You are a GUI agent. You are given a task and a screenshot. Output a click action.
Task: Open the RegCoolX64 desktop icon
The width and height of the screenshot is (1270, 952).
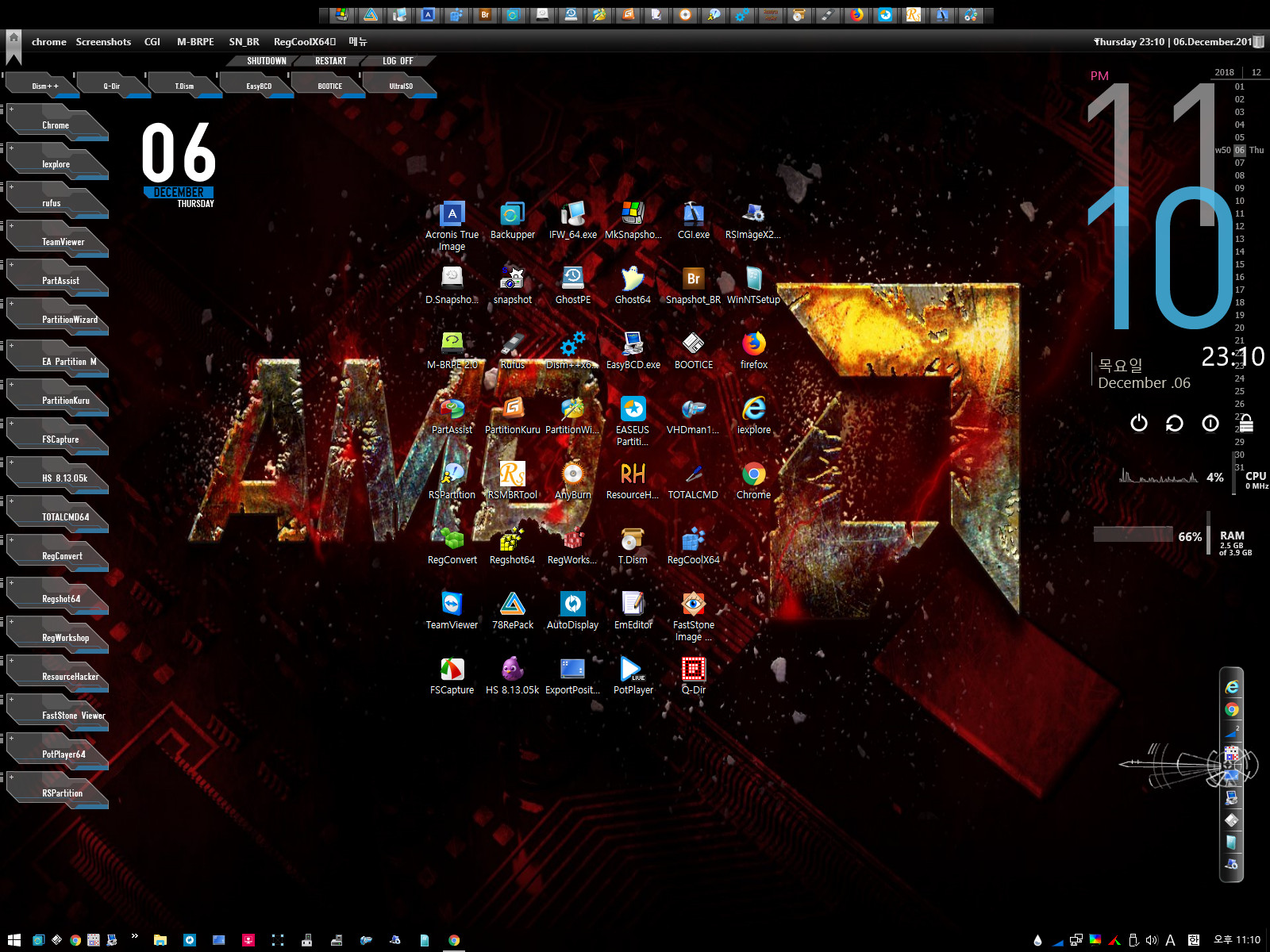pyautogui.click(x=693, y=546)
